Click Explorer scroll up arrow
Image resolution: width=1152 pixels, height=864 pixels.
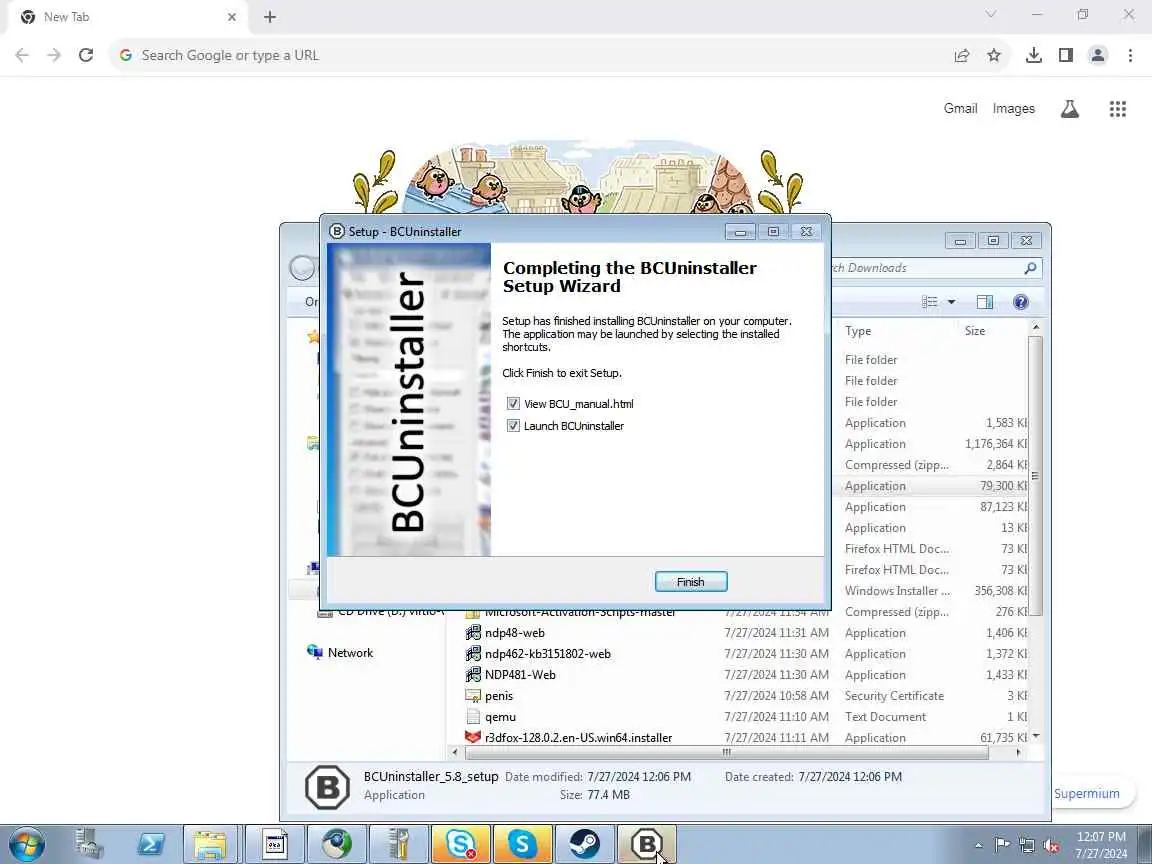point(1036,328)
